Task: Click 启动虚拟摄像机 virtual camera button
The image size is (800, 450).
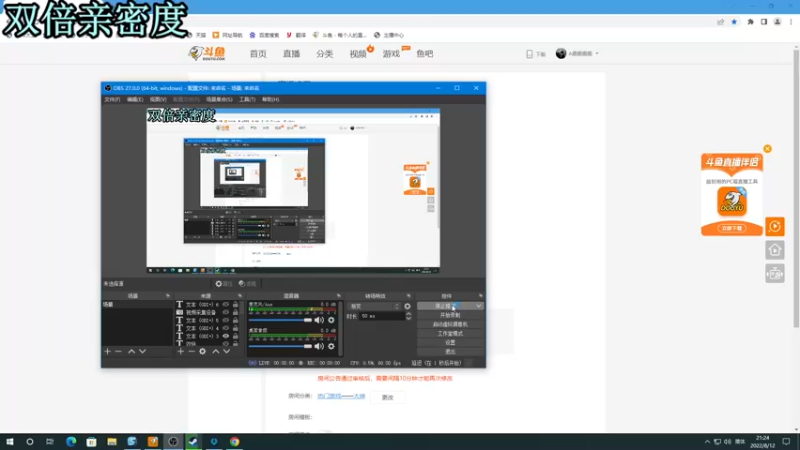Action: 450,324
